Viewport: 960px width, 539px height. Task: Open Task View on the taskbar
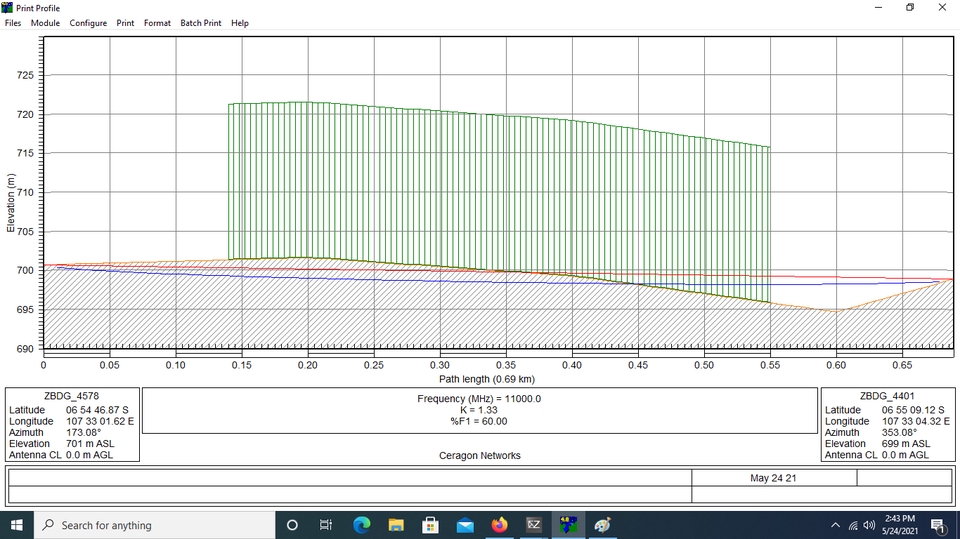tap(326, 525)
